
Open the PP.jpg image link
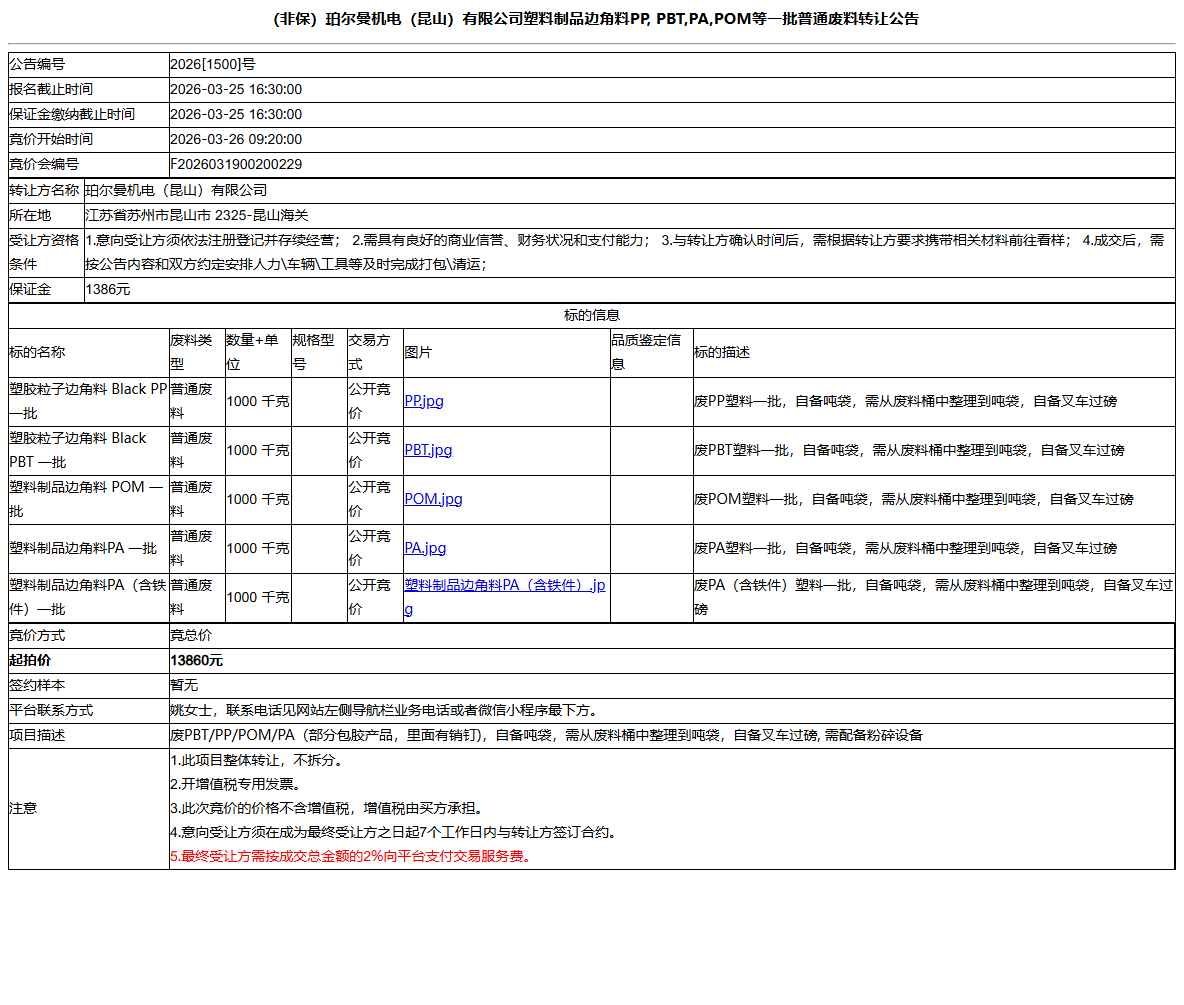(x=423, y=401)
